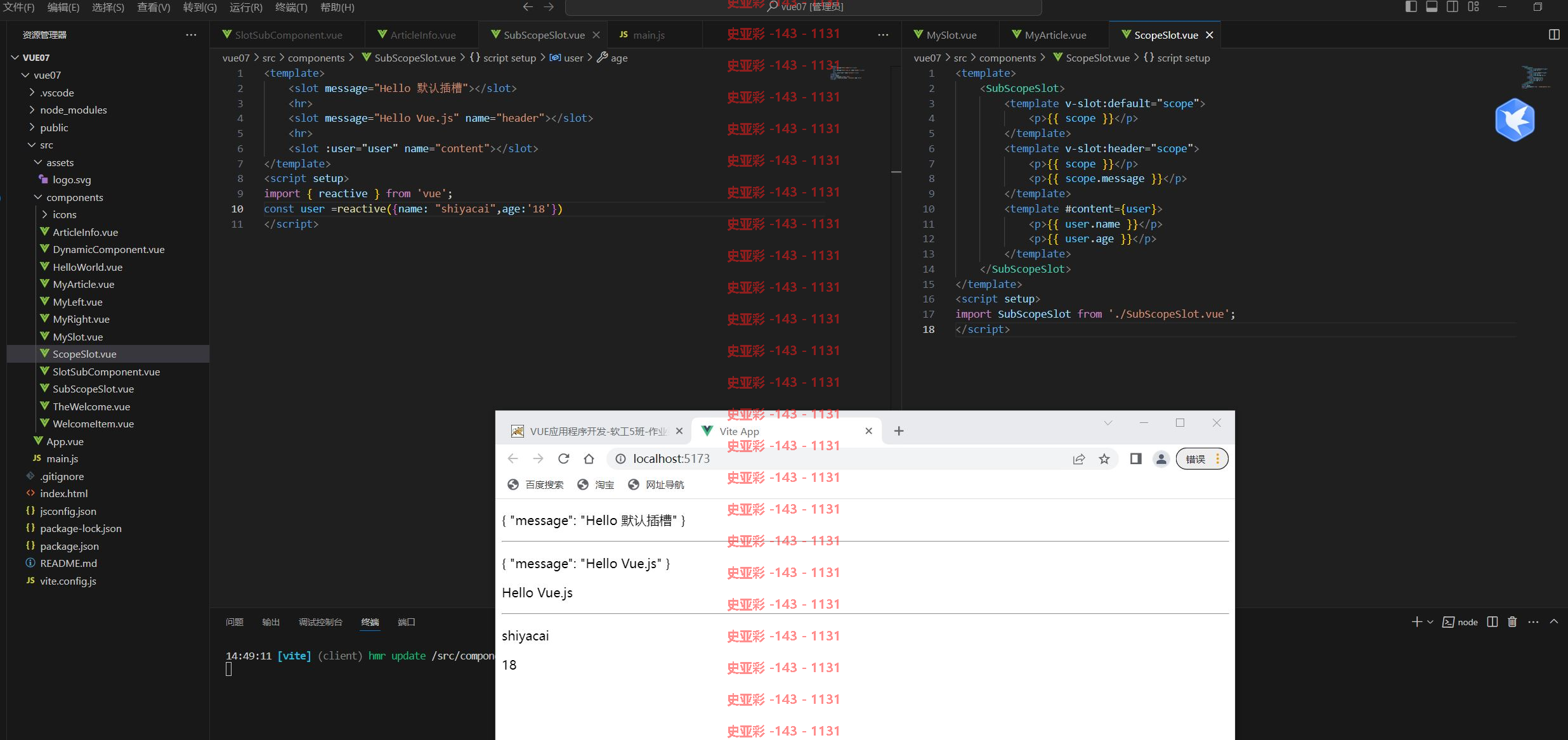Click the go back arrow in VS Code title bar

(x=528, y=7)
